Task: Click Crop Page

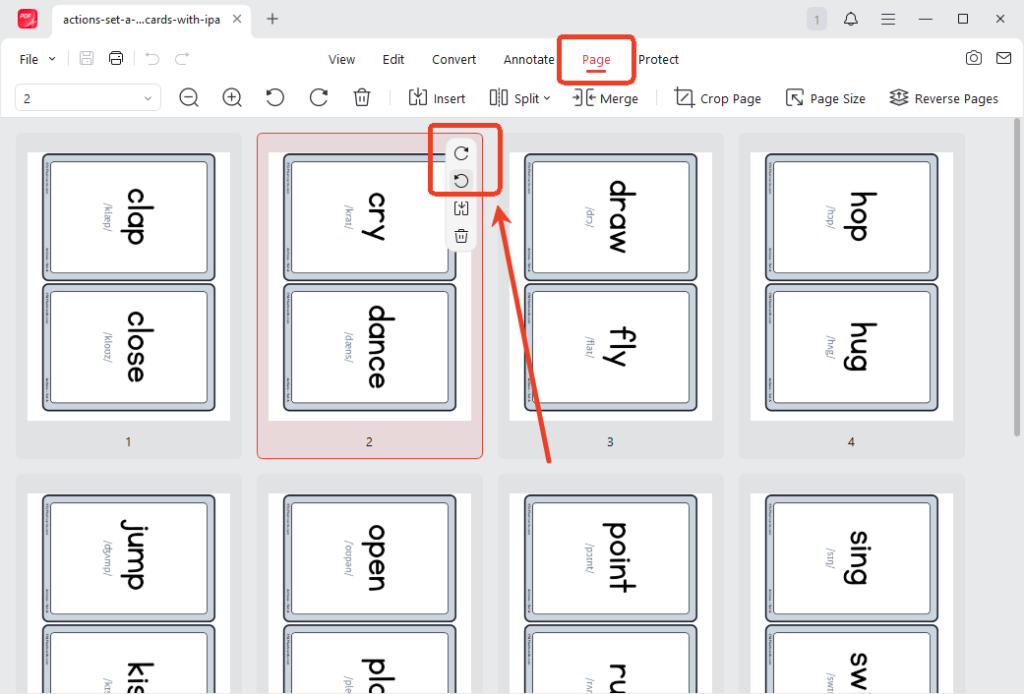Action: click(717, 98)
